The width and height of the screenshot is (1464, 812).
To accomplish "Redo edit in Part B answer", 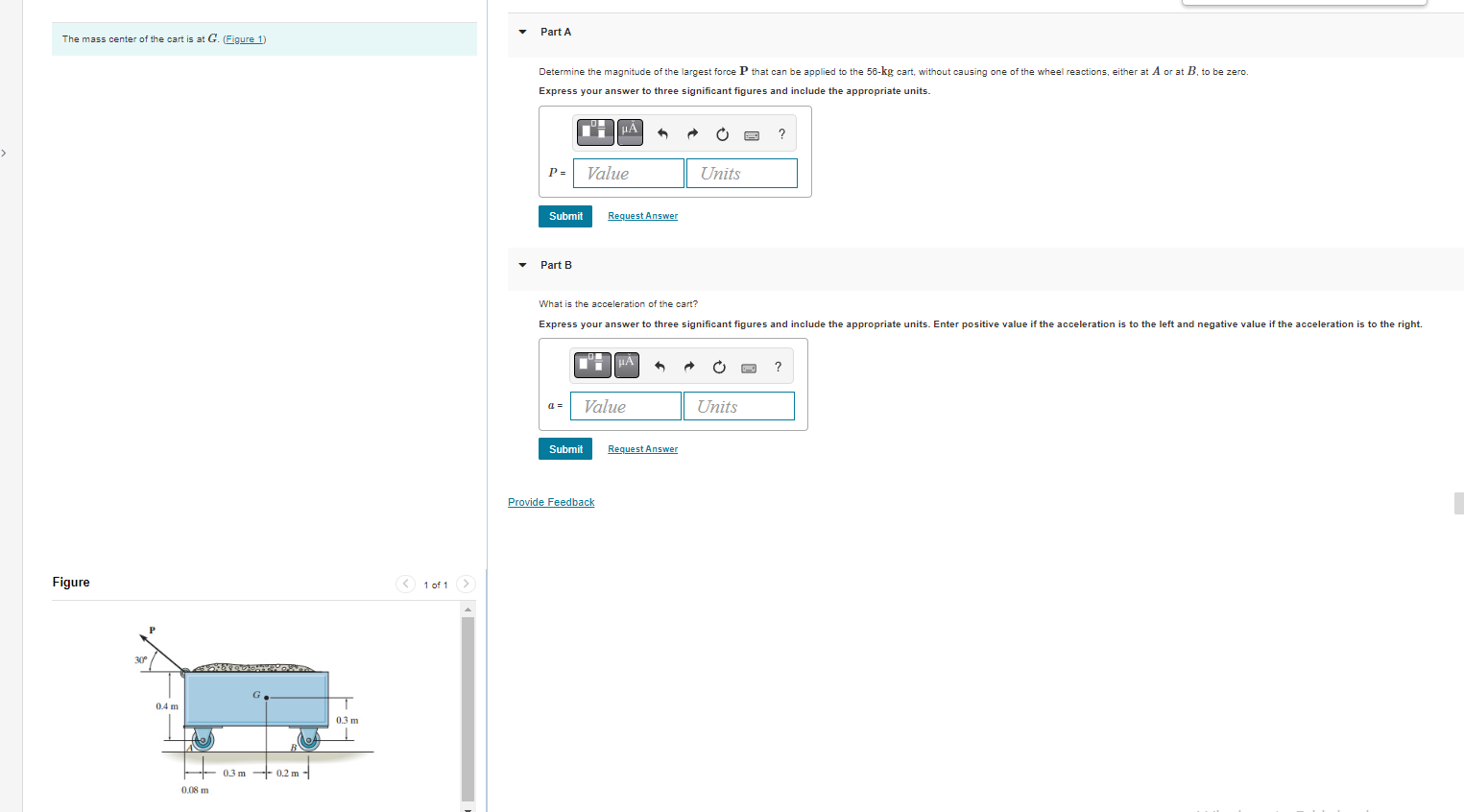I will coord(689,367).
